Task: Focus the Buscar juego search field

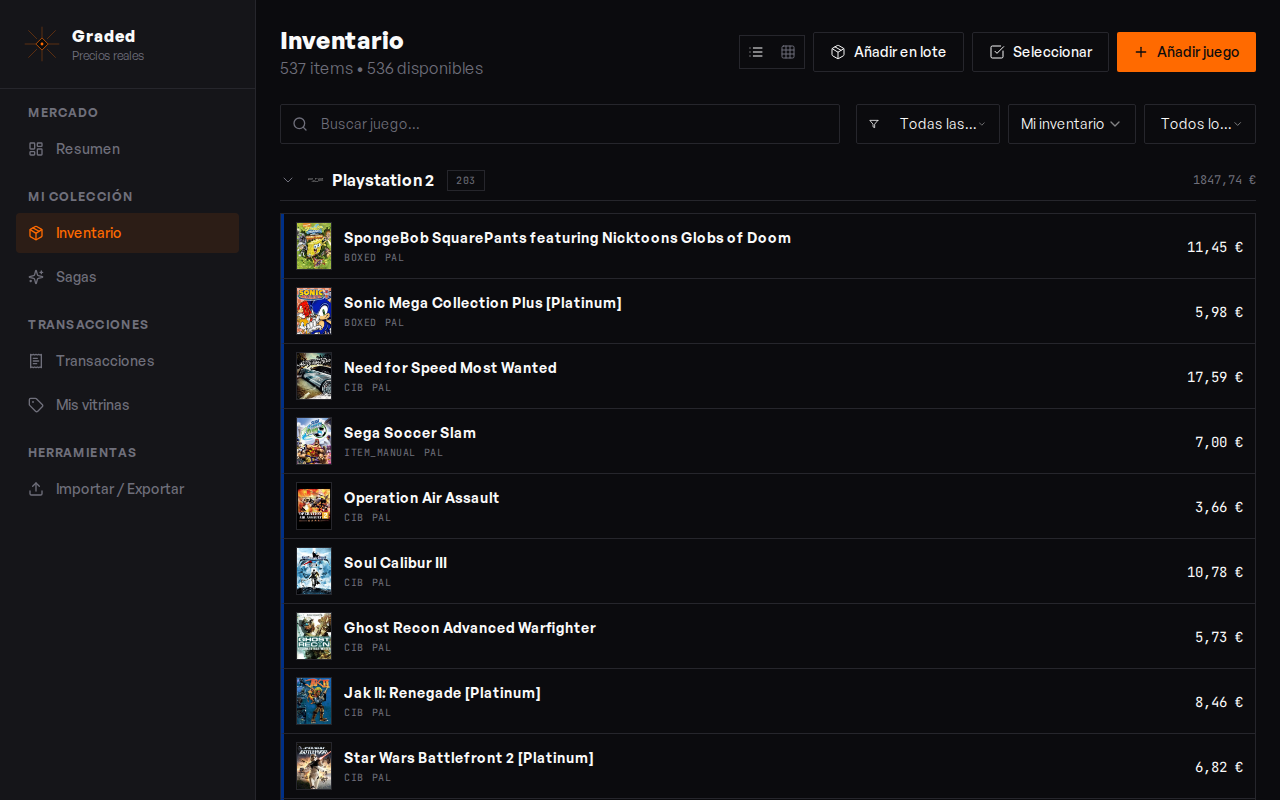Action: 570,124
